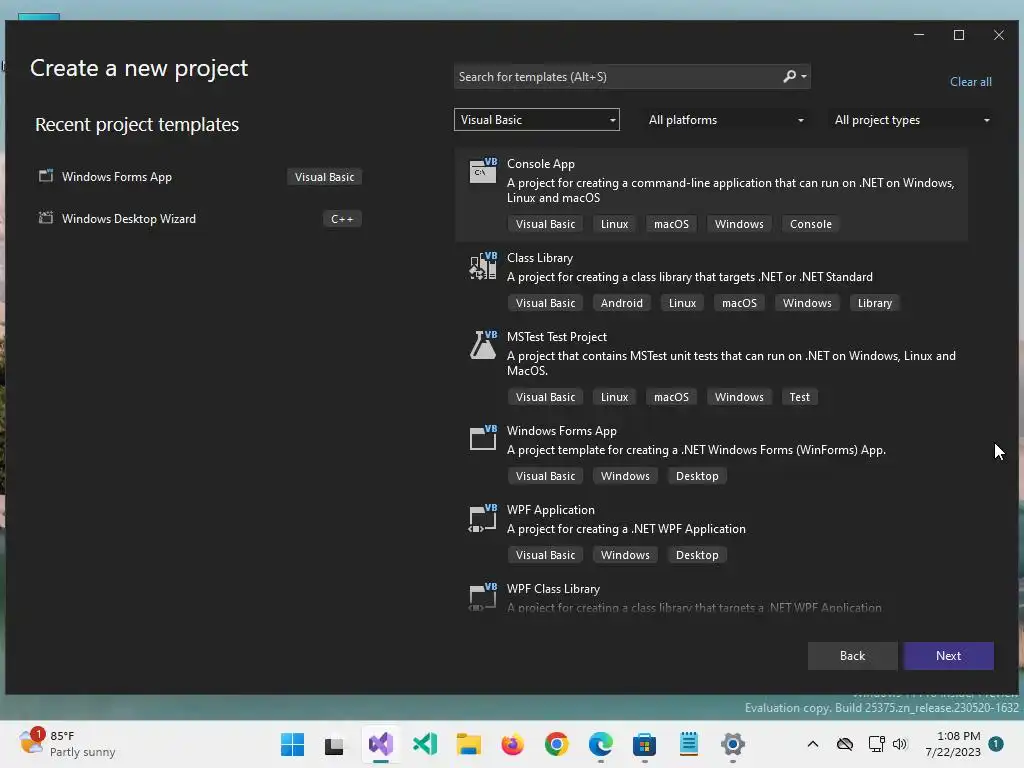The height and width of the screenshot is (768, 1024).
Task: Choose recent Windows Forms App template
Action: pyautogui.click(x=199, y=176)
